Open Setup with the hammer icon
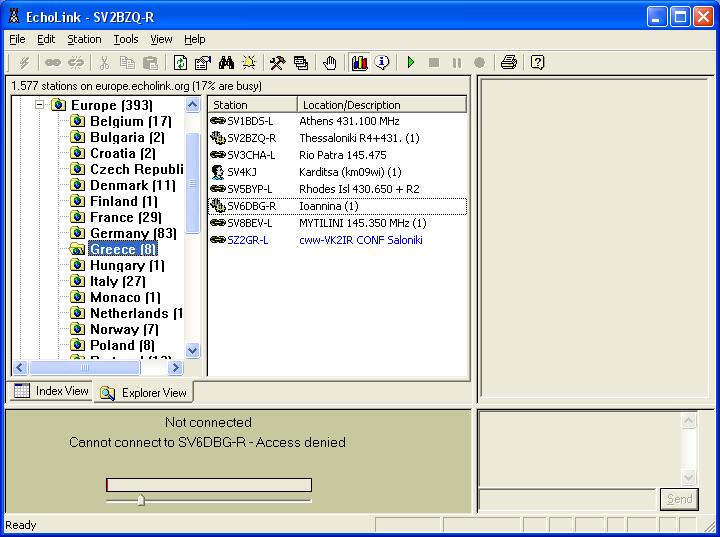Viewport: 720px width, 537px height. (x=277, y=62)
